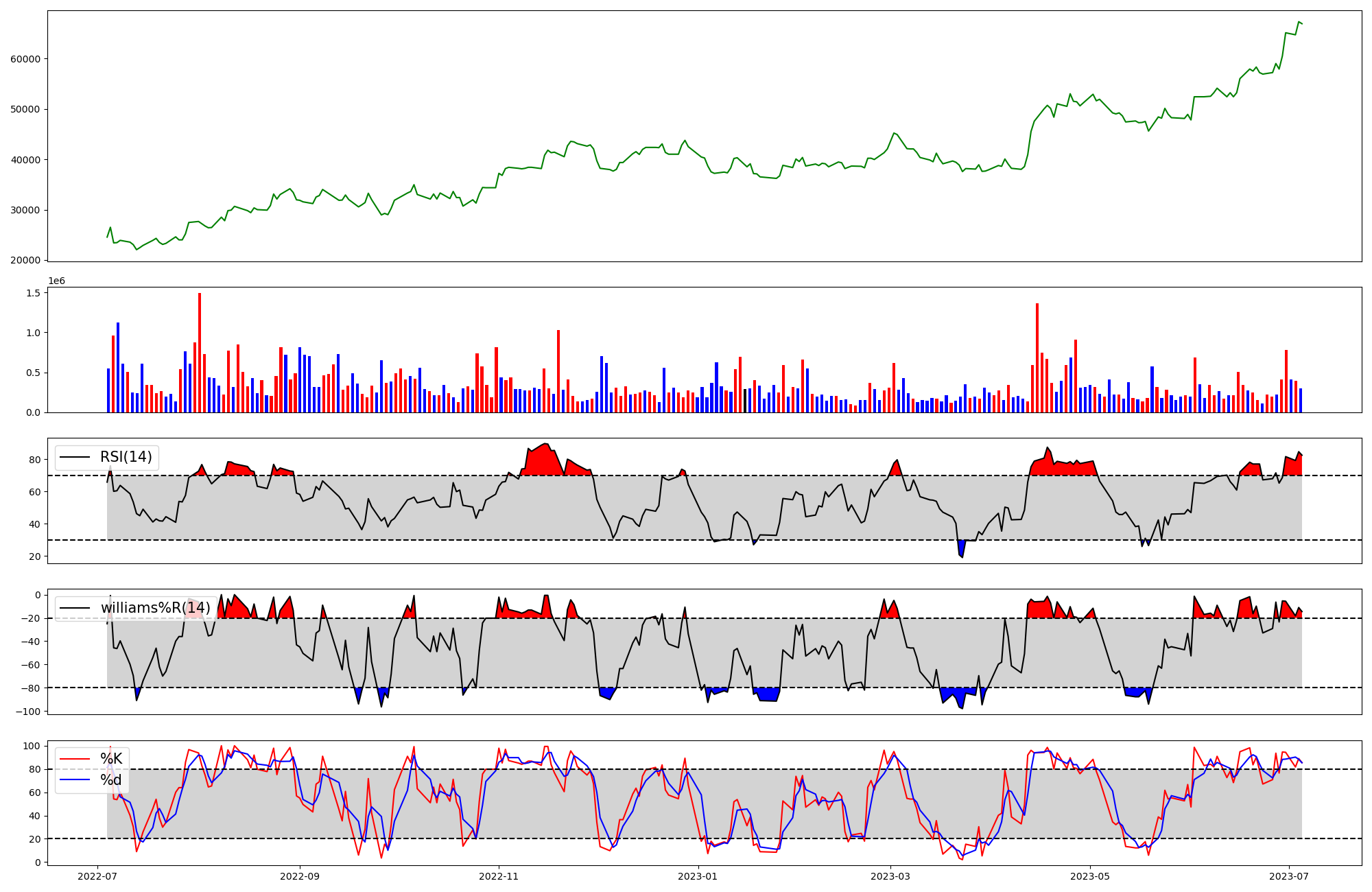Select the 2022-11 date tick label
1372x892 pixels.
(x=499, y=876)
